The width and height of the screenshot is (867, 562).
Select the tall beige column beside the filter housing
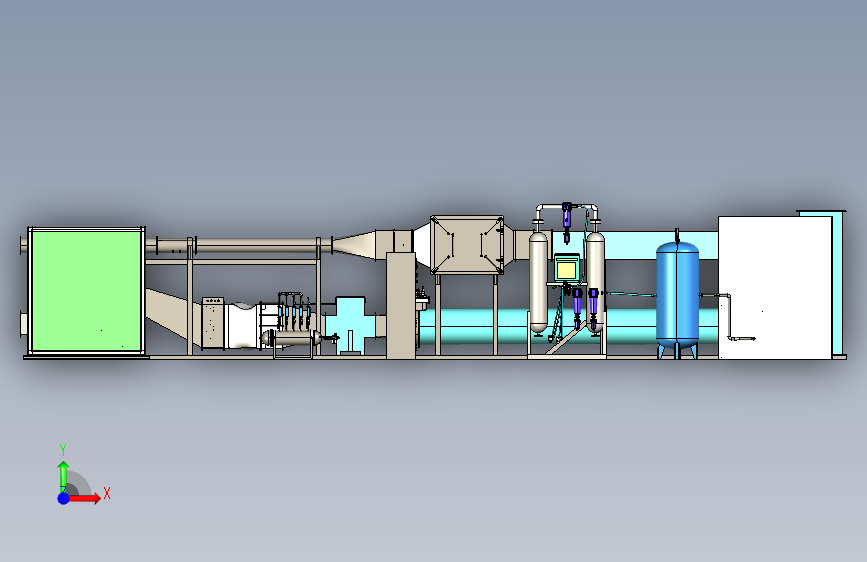tap(401, 305)
